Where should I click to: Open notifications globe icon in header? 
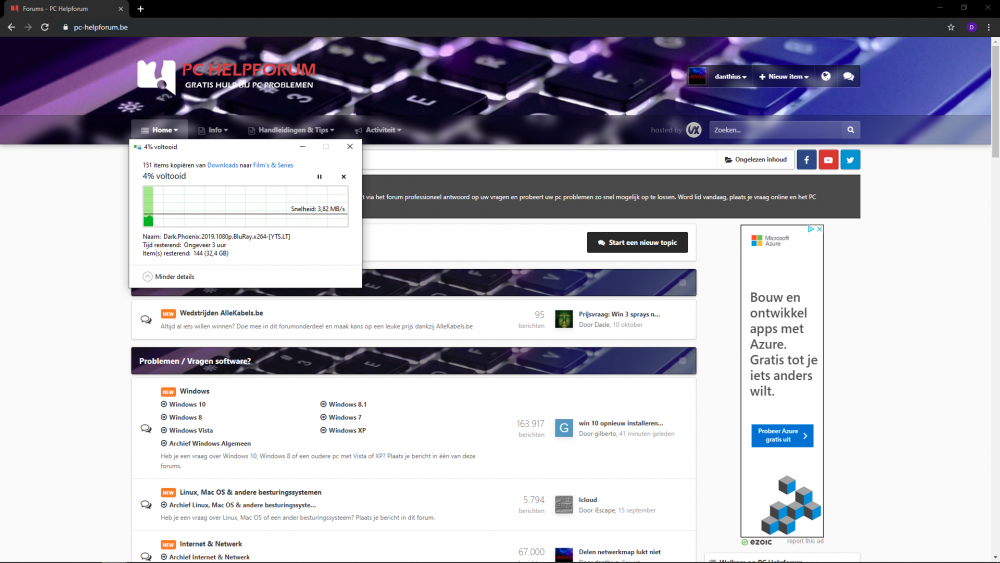(826, 77)
